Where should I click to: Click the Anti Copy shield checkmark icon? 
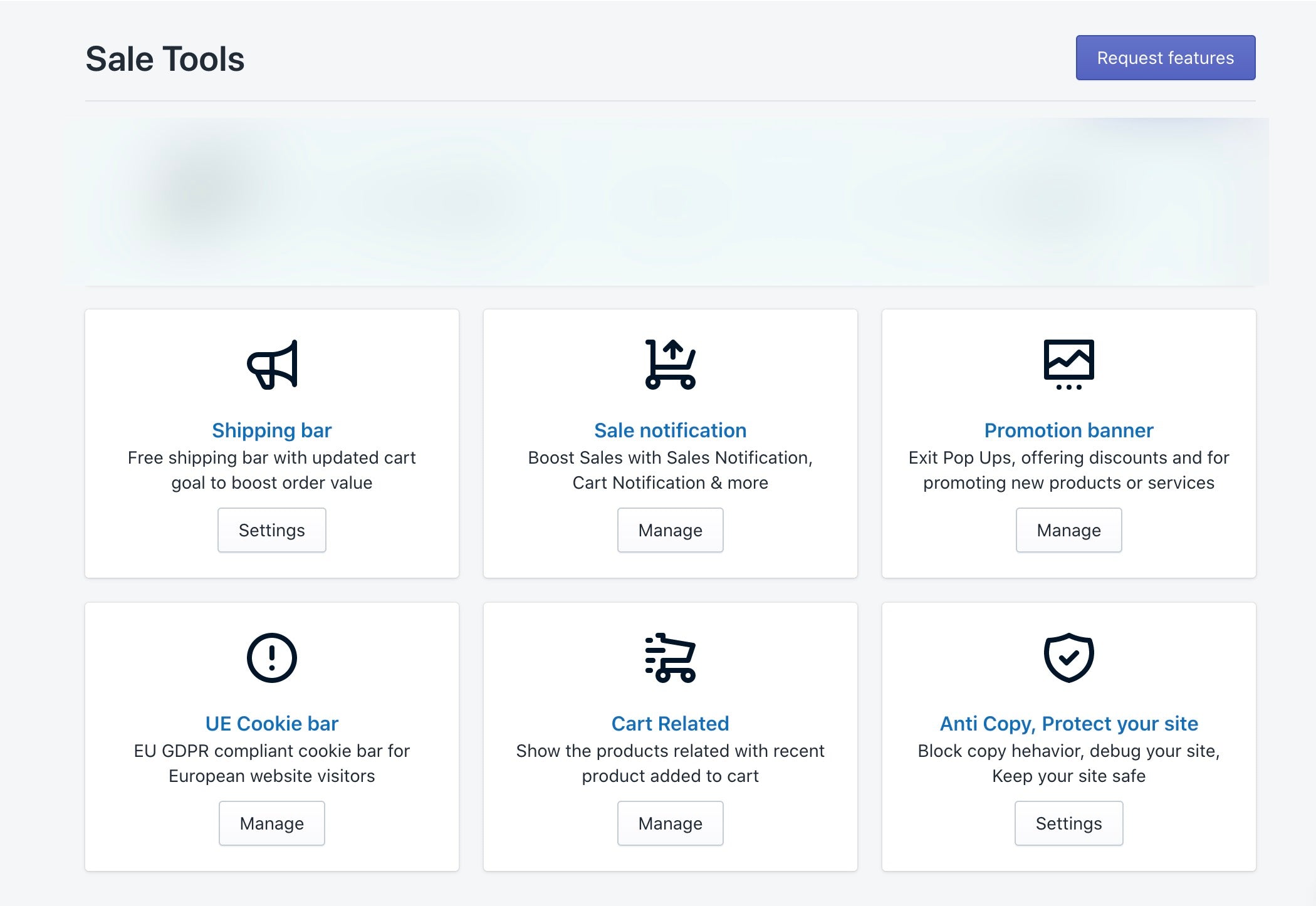click(x=1067, y=658)
